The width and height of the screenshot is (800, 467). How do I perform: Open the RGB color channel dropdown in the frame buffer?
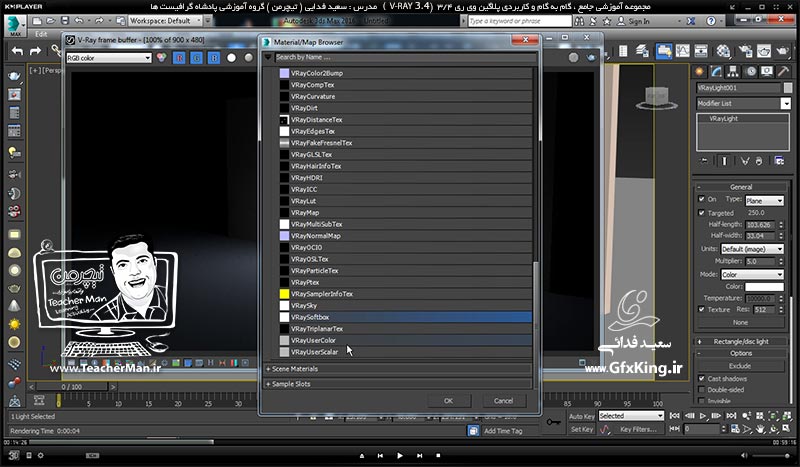click(x=109, y=58)
